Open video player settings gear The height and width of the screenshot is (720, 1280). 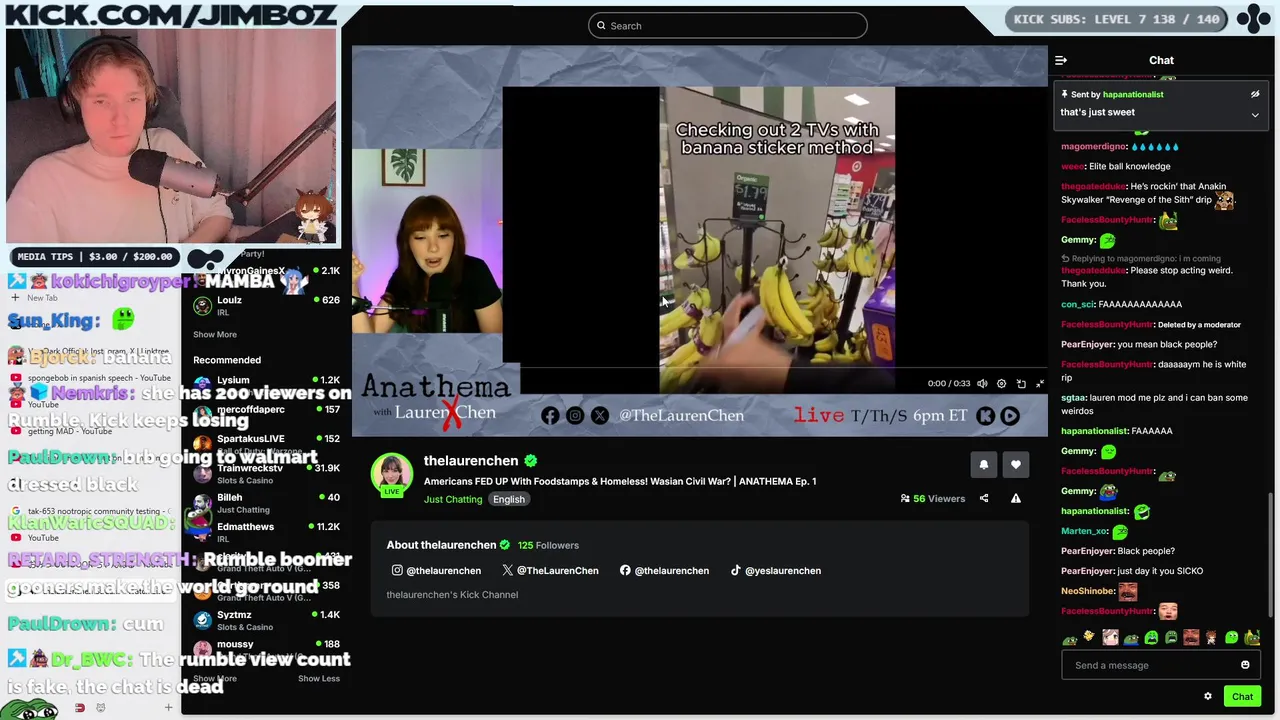tap(1001, 384)
